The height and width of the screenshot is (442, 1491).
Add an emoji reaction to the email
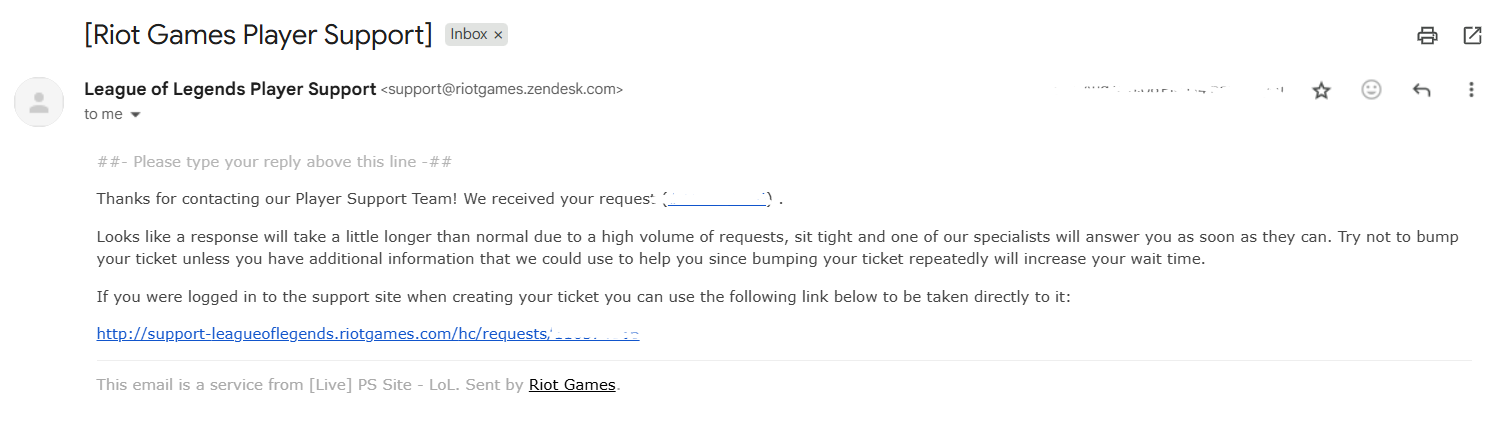1371,90
